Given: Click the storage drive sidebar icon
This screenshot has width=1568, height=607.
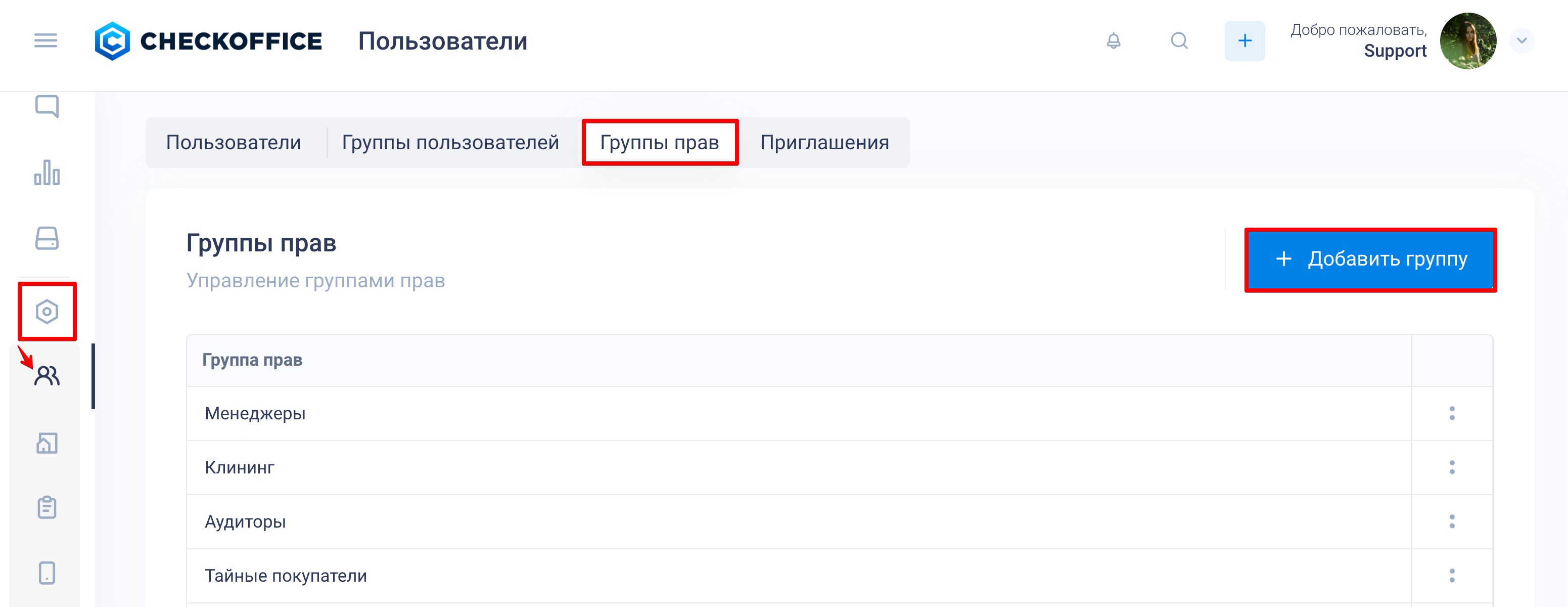Looking at the screenshot, I should point(47,238).
